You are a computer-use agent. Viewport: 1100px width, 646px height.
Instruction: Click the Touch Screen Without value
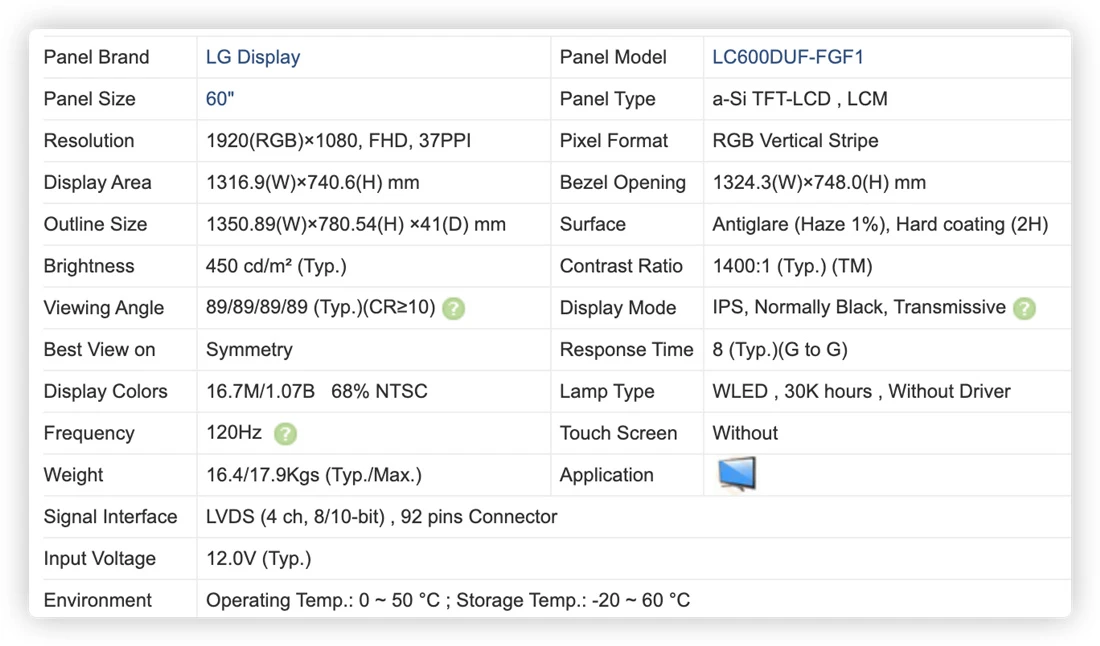[x=745, y=433]
